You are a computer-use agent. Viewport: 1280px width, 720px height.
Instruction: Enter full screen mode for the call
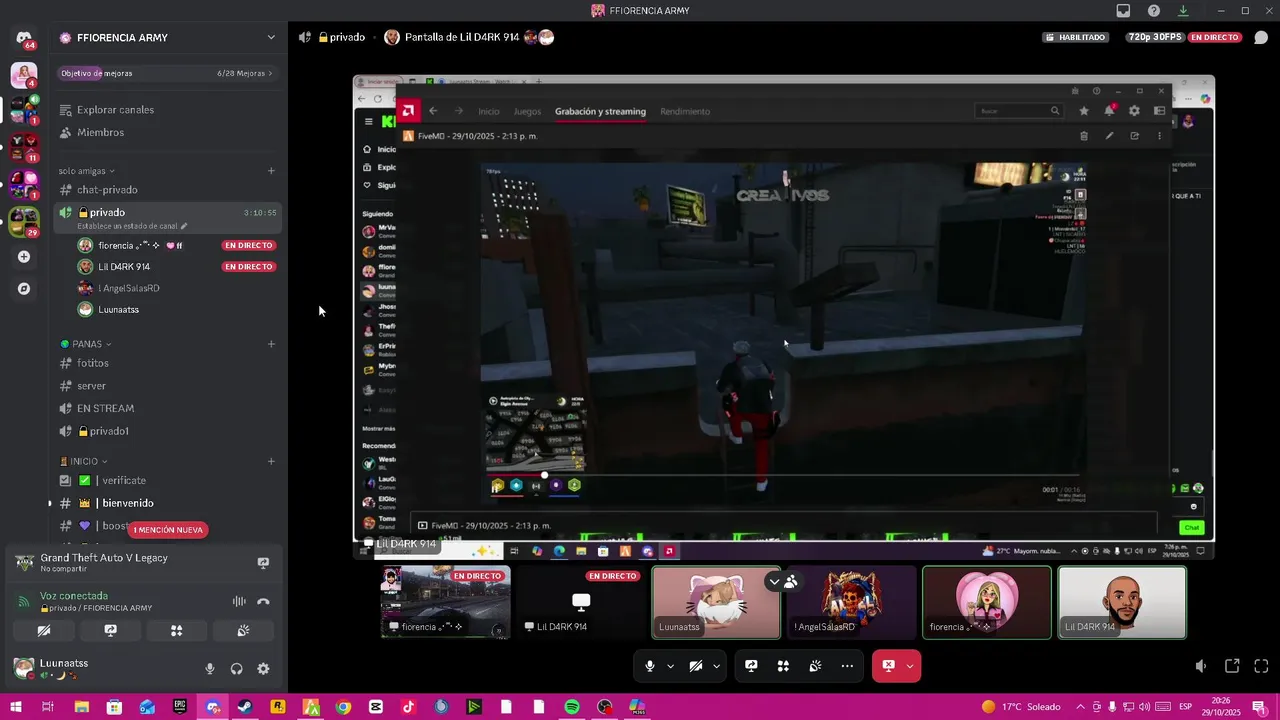pos(1261,666)
